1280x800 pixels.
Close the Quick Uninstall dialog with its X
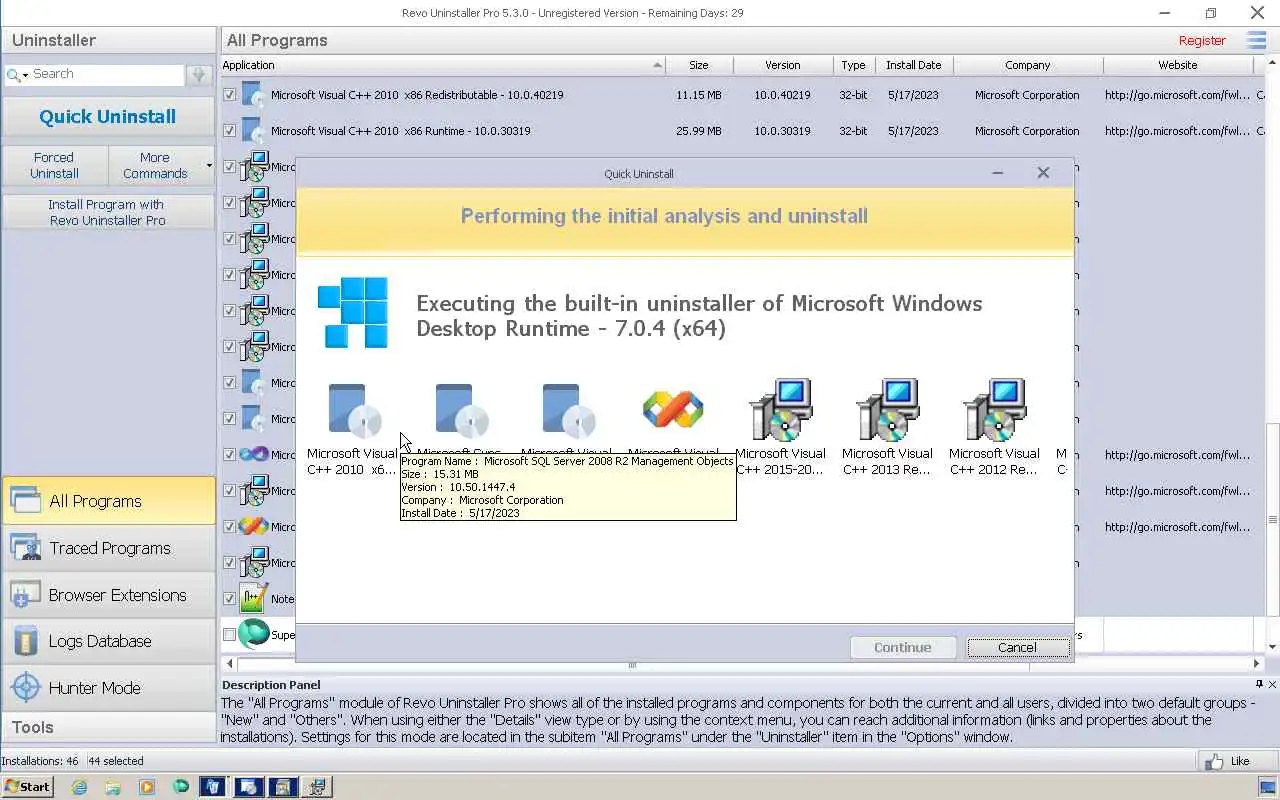[x=1043, y=173]
